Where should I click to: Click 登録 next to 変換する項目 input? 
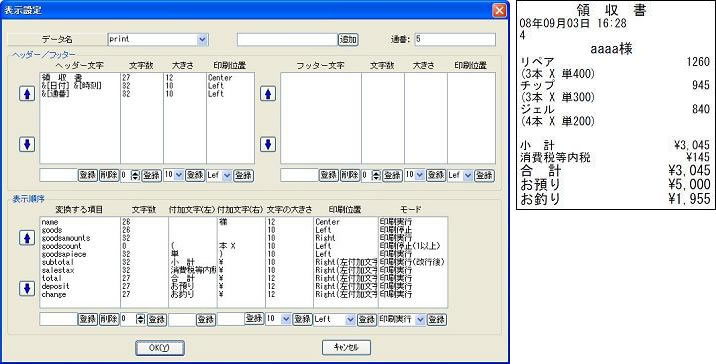88,319
